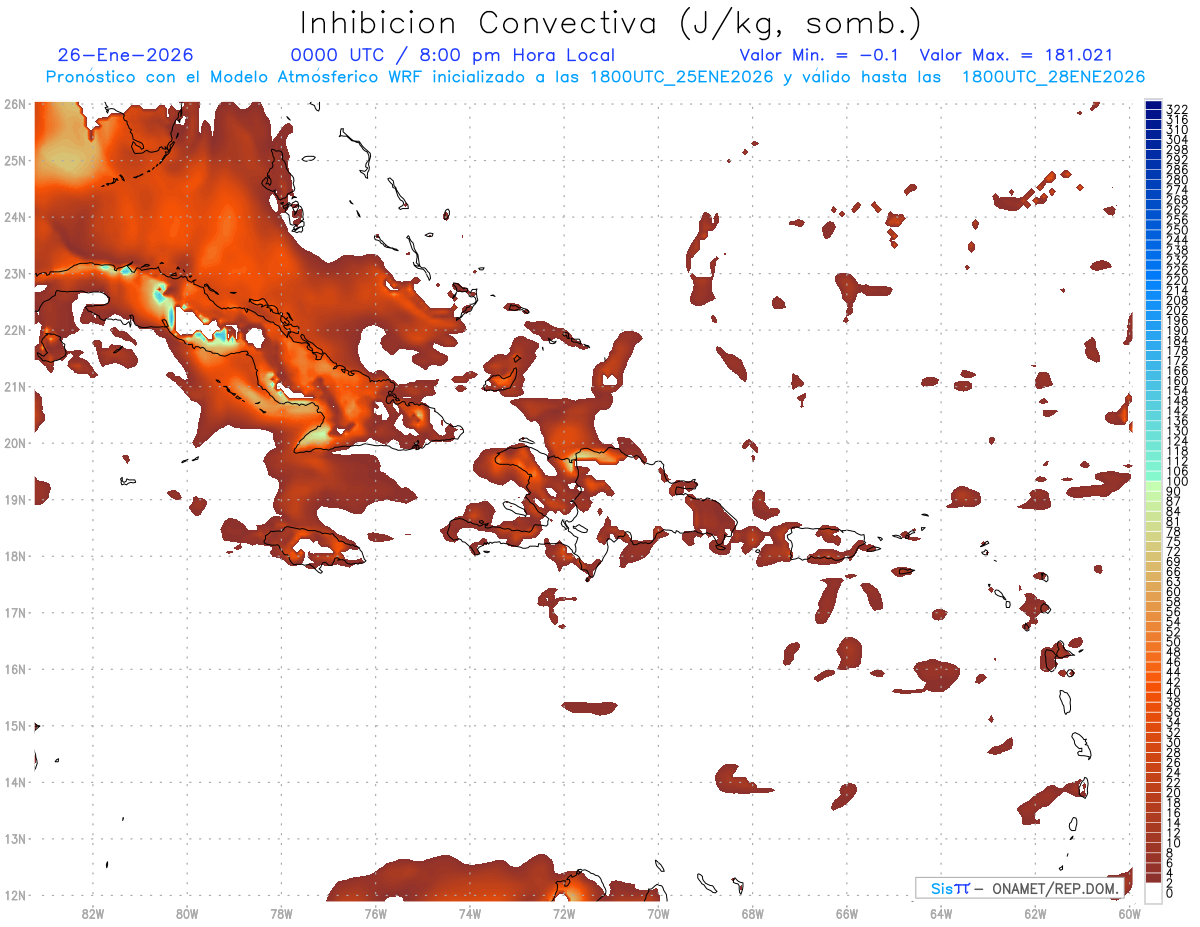
Task: Click the dark blue swatch beside 322
Action: tap(1154, 106)
